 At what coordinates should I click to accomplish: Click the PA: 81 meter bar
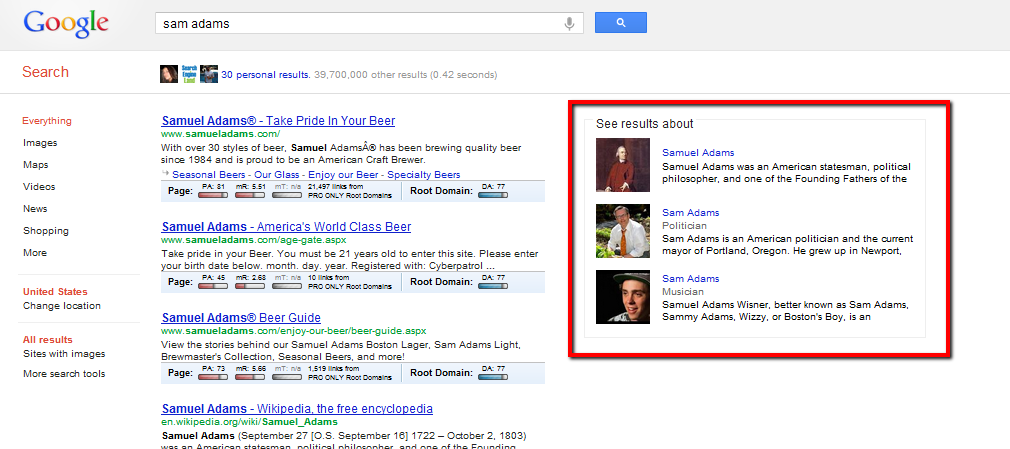213,195
